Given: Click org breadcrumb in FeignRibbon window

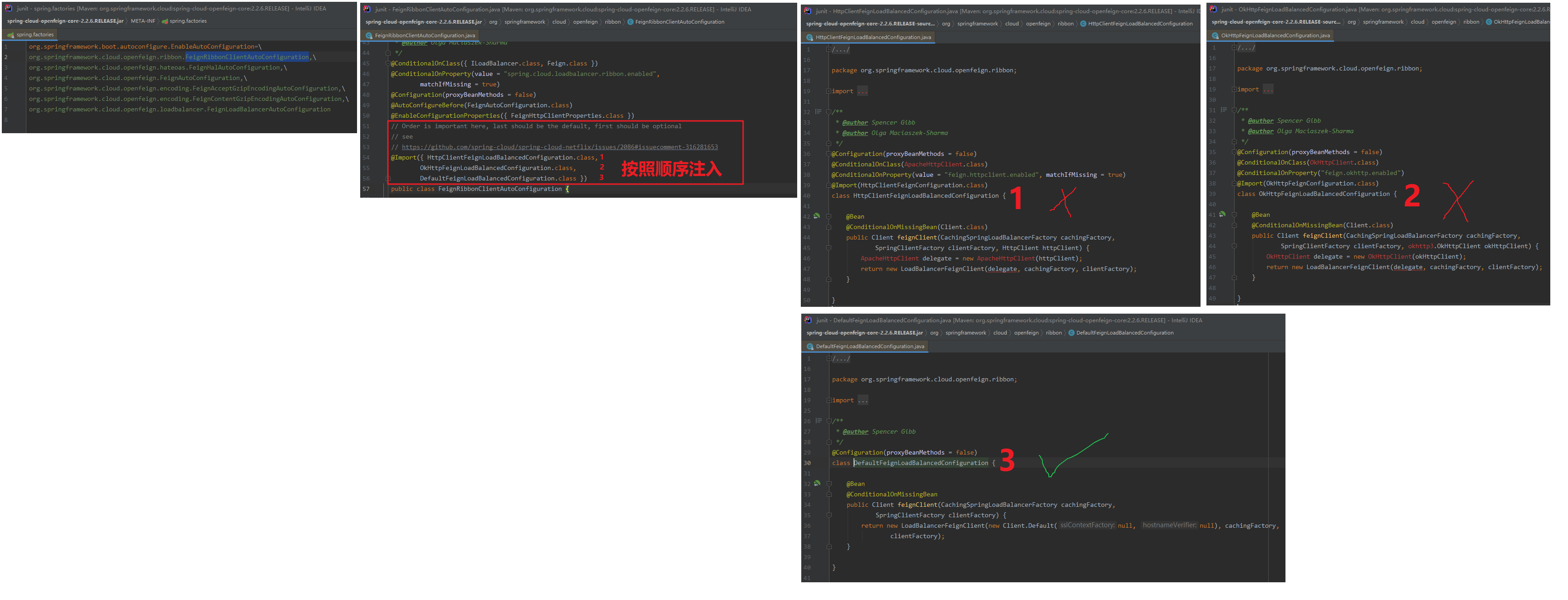Looking at the screenshot, I should point(493,22).
